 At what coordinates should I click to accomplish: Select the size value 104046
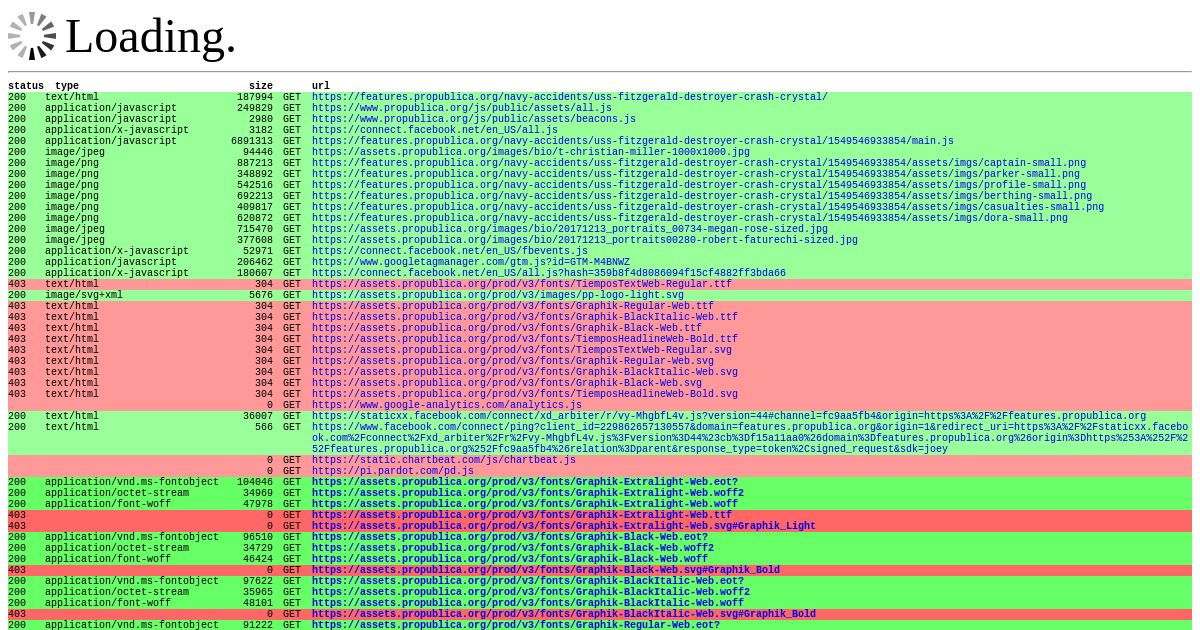pos(255,482)
